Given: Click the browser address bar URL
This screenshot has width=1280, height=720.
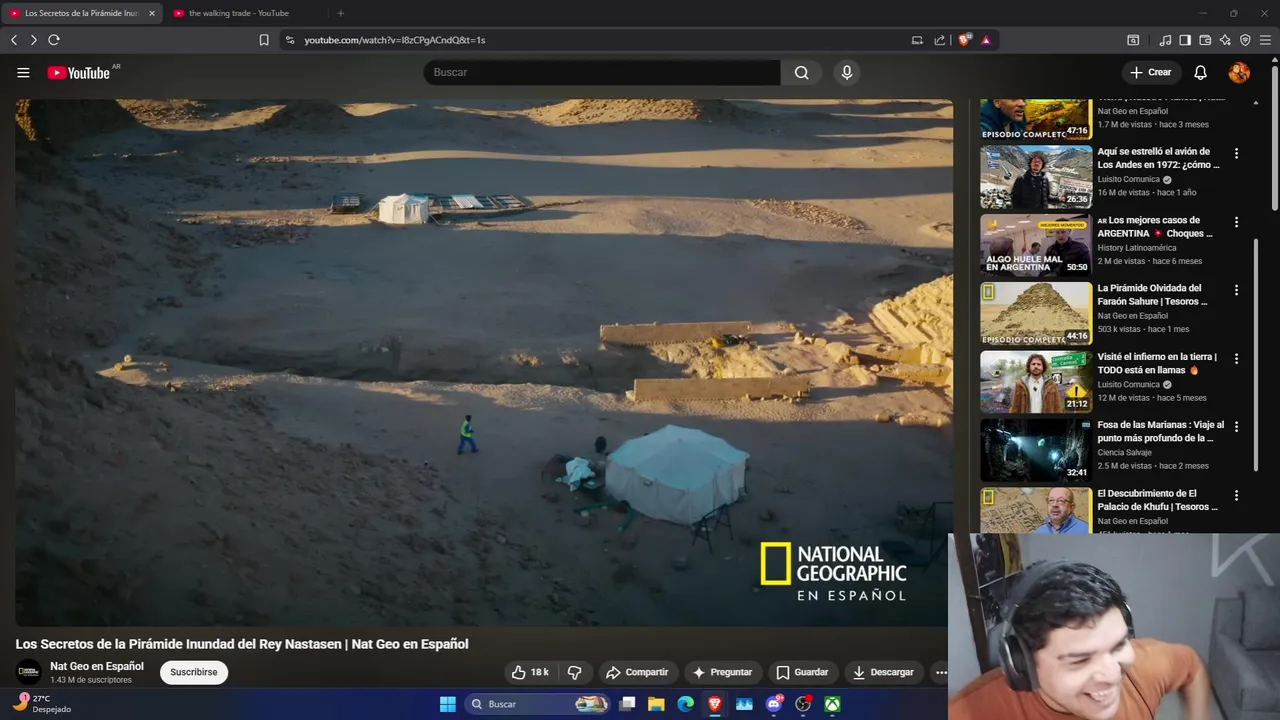Looking at the screenshot, I should tap(395, 40).
